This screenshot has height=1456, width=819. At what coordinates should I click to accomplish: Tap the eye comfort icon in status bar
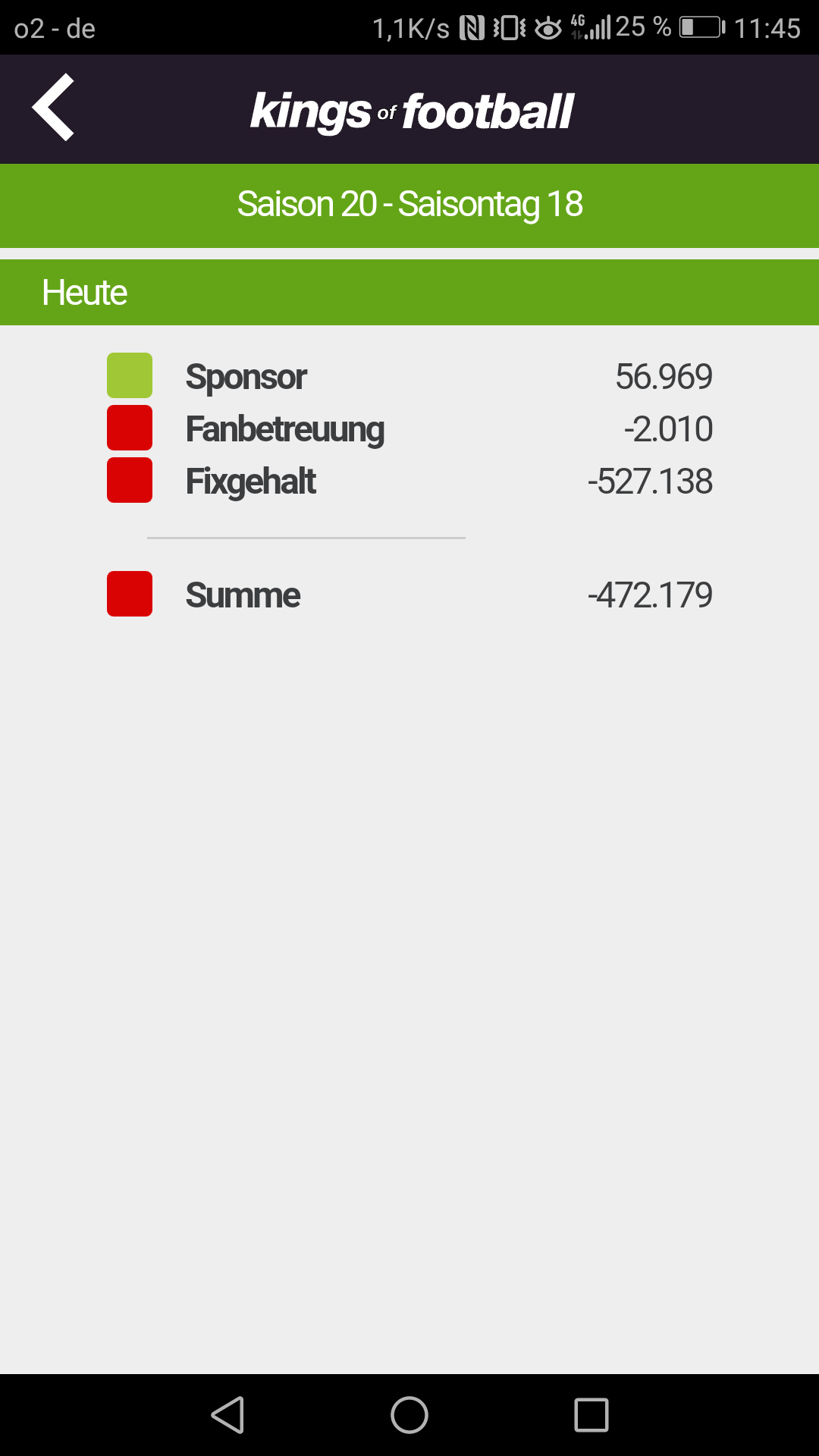coord(548,29)
